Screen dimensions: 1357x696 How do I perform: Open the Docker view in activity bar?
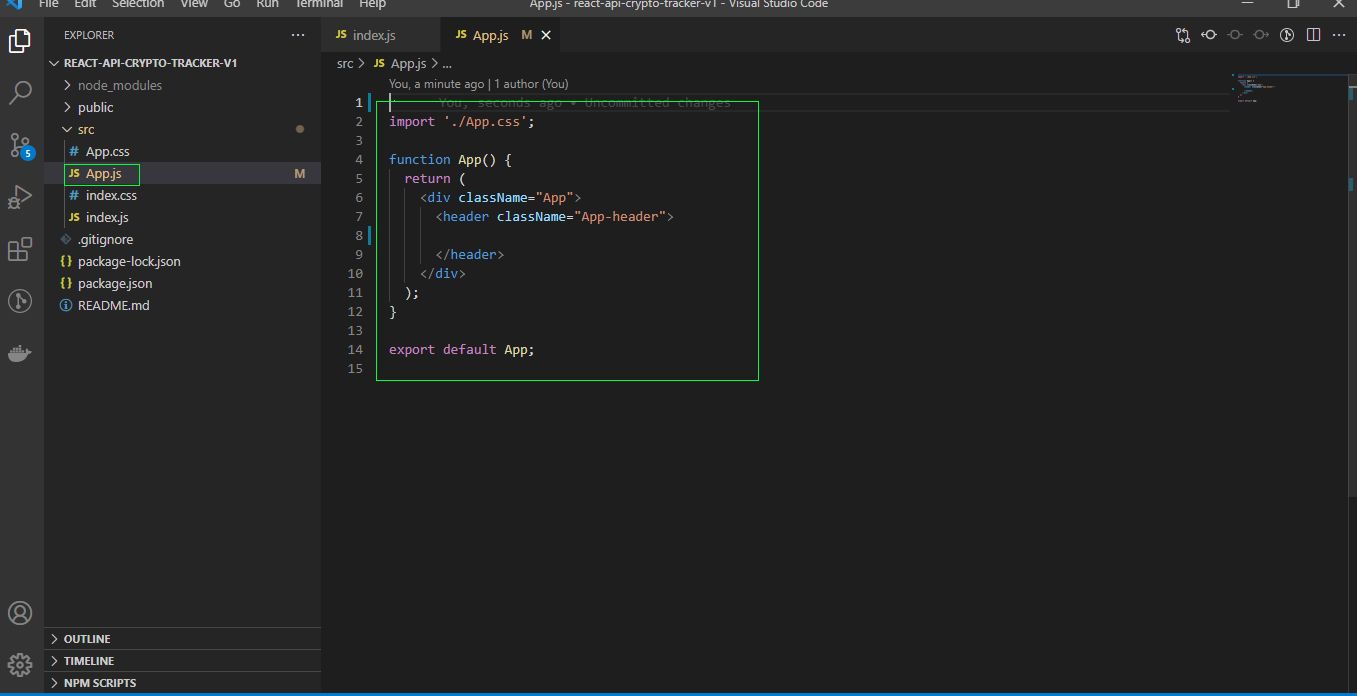(20, 353)
